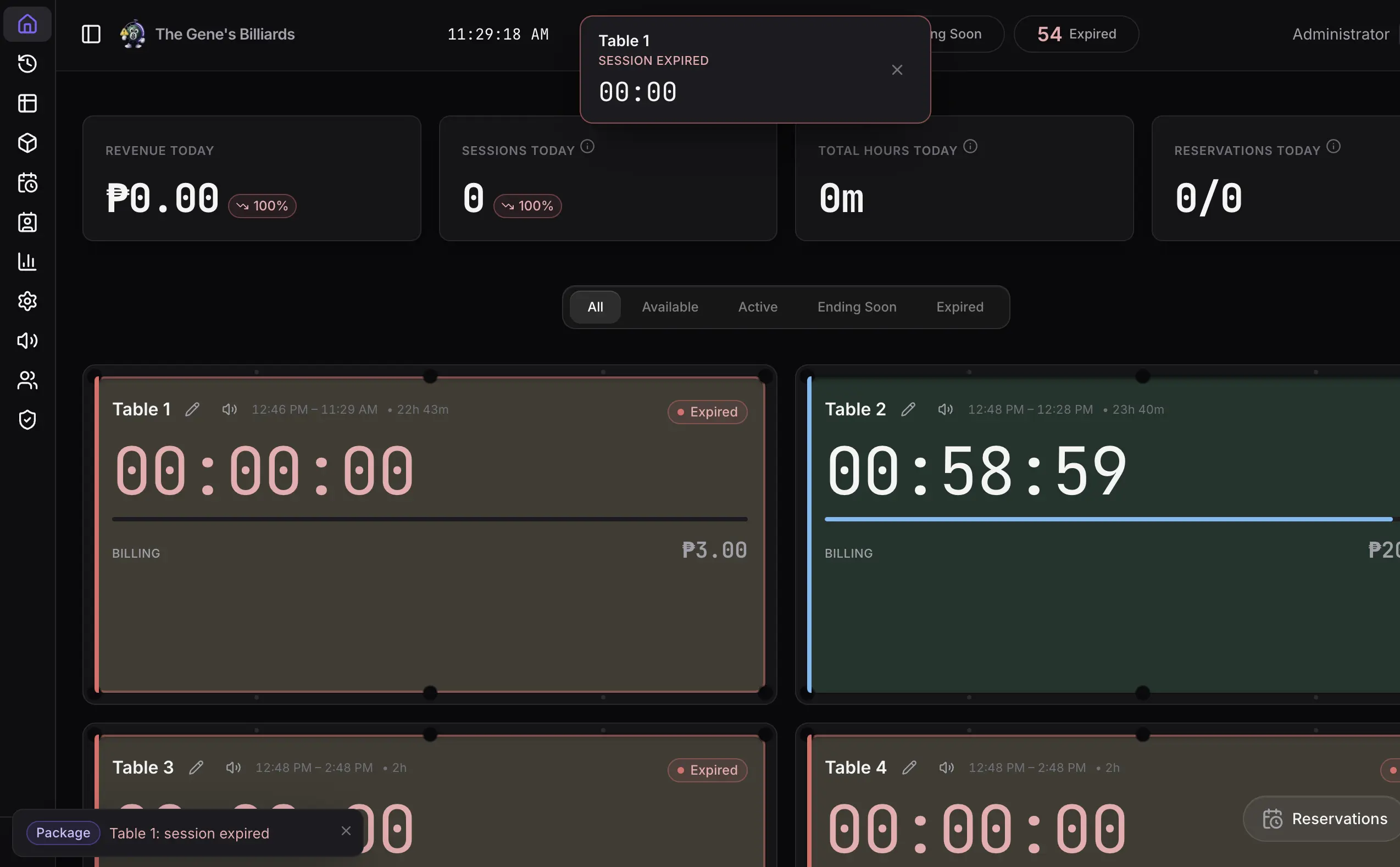Image resolution: width=1400 pixels, height=867 pixels.
Task: Click the Package tag in toast
Action: coord(63,832)
